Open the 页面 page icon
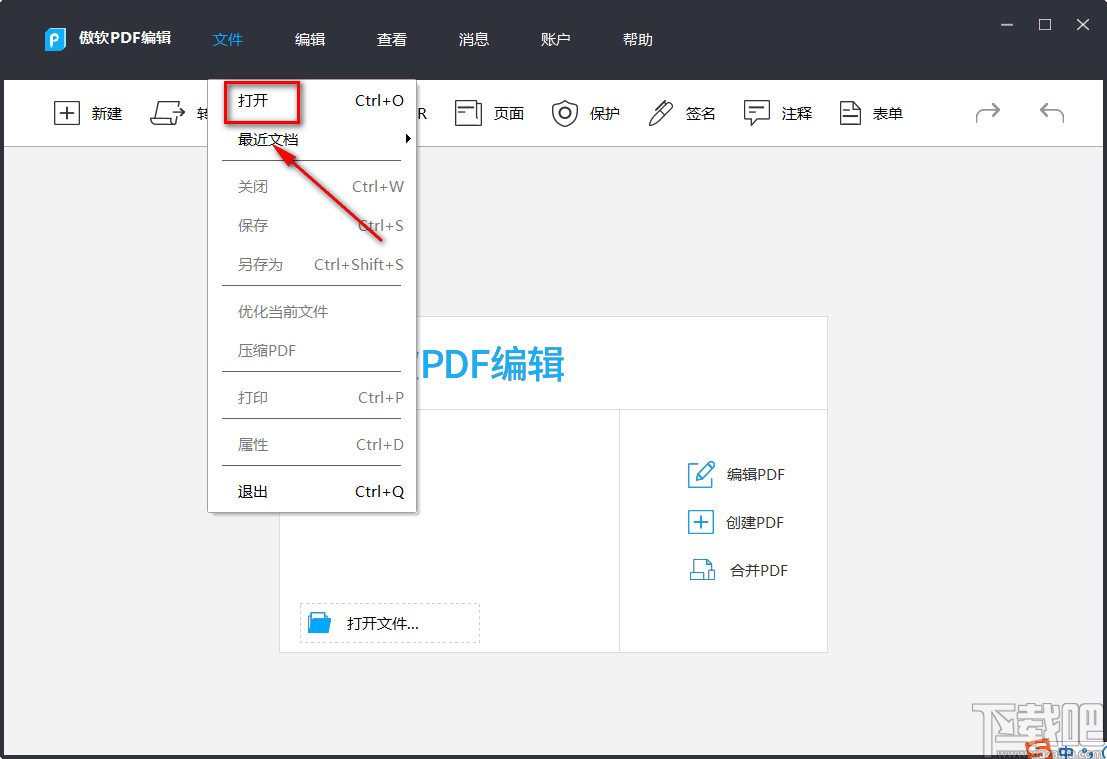Screen dimensions: 1107x759 point(468,113)
